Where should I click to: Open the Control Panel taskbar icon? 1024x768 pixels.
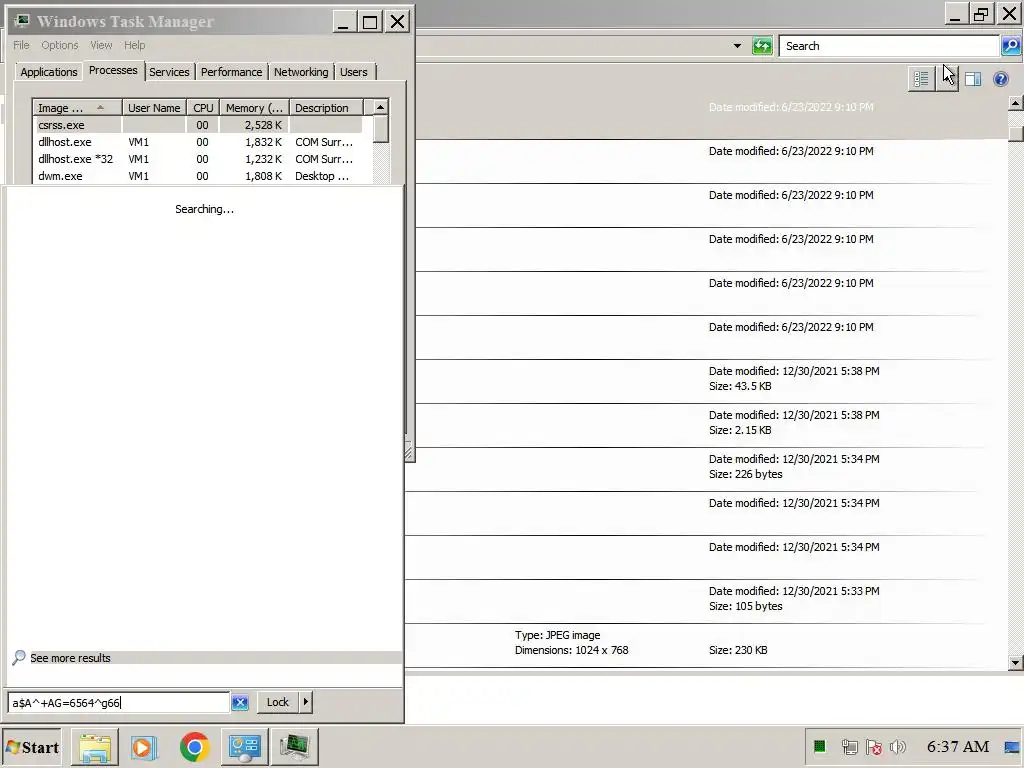[244, 747]
